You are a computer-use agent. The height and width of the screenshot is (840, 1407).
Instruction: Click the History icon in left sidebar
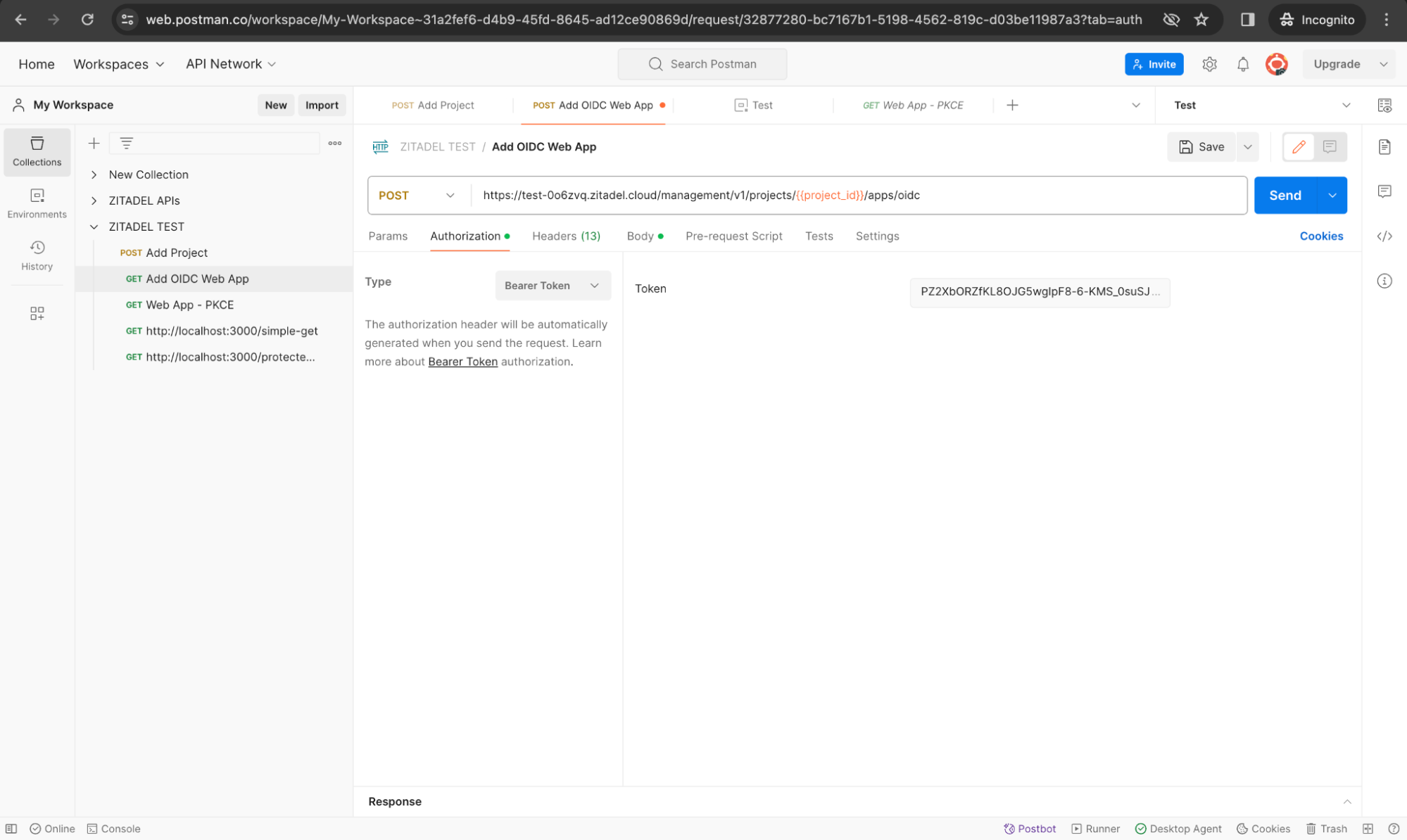click(37, 247)
